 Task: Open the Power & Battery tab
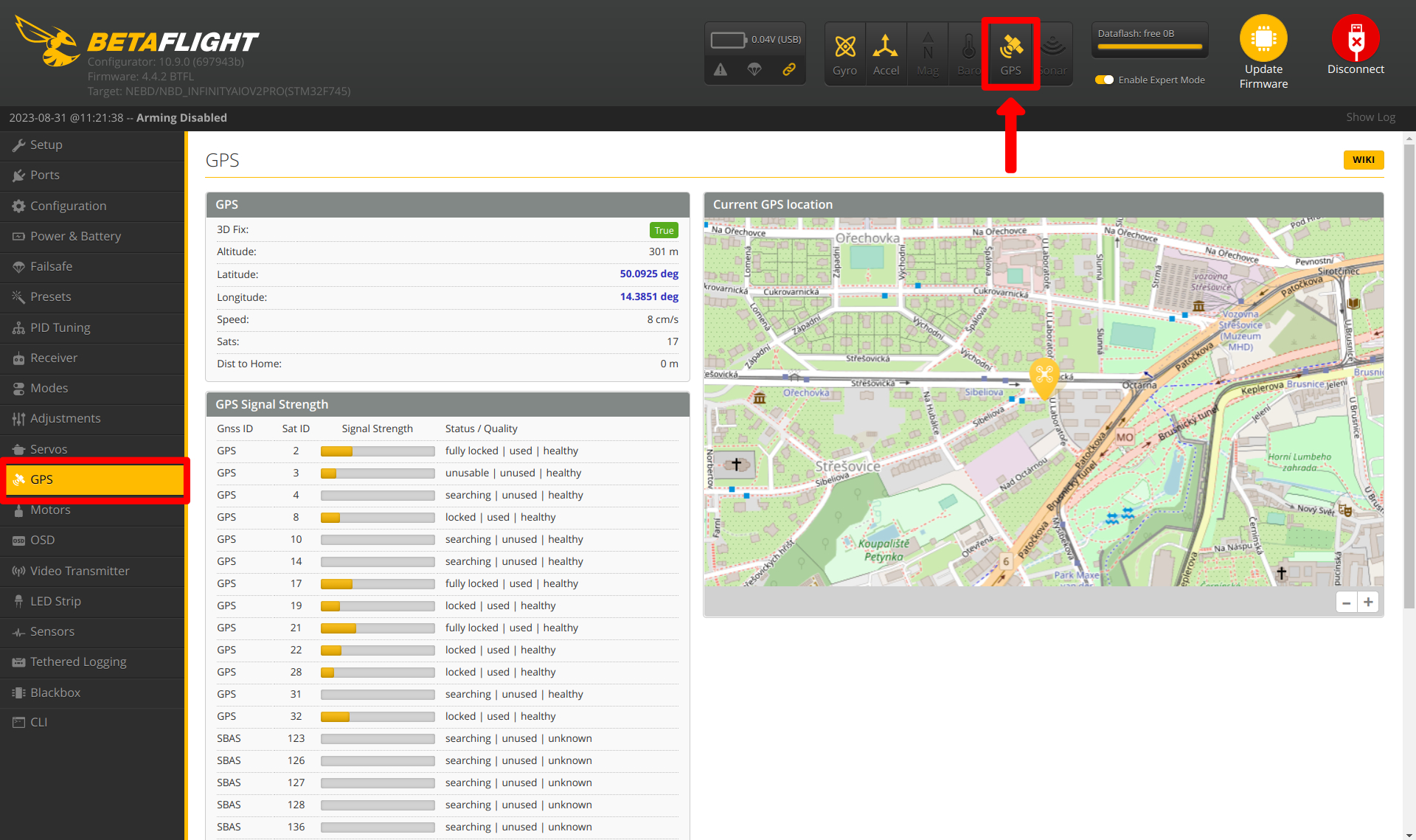pyautogui.click(x=92, y=236)
